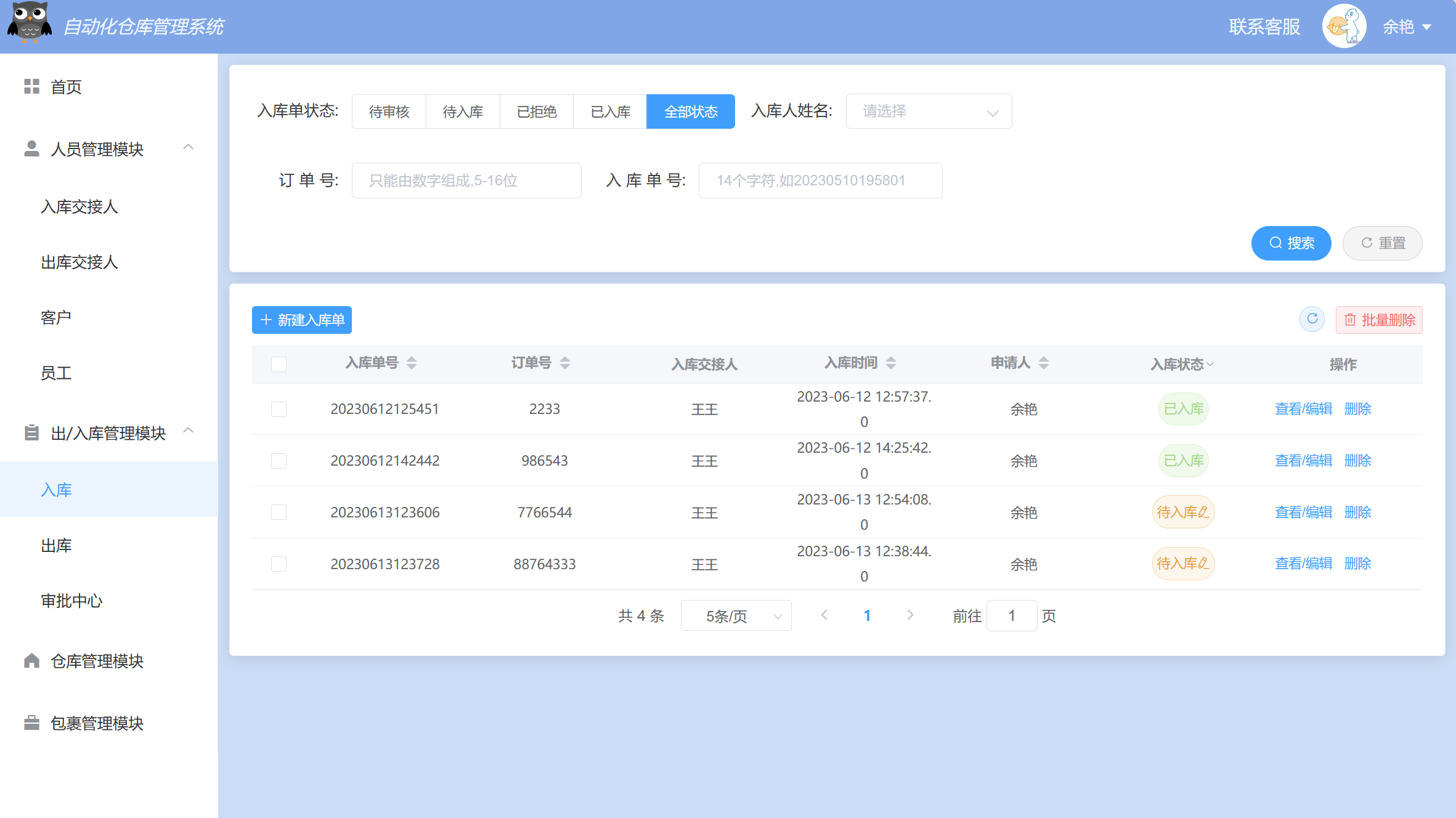Click the 新建入库单 button
This screenshot has height=818, width=1456.
pos(301,320)
